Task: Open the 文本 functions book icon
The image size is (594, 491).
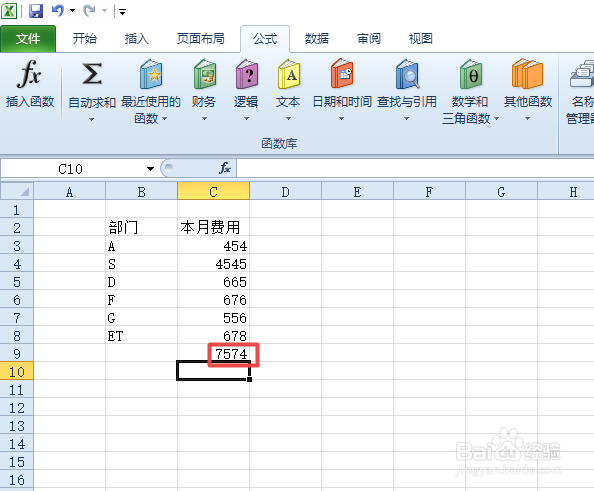Action: coord(289,74)
